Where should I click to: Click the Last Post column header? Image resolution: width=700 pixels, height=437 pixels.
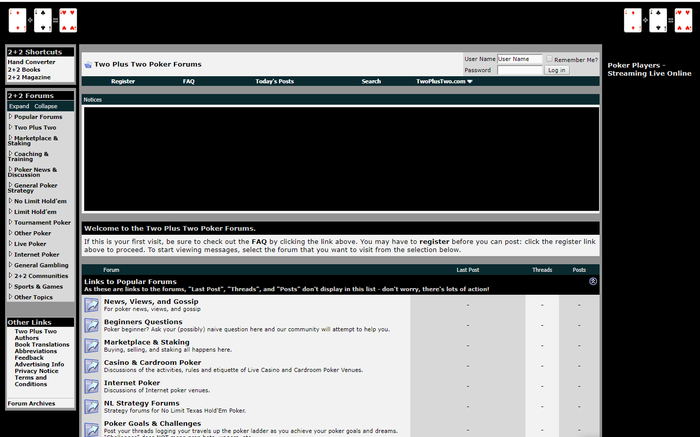(467, 270)
